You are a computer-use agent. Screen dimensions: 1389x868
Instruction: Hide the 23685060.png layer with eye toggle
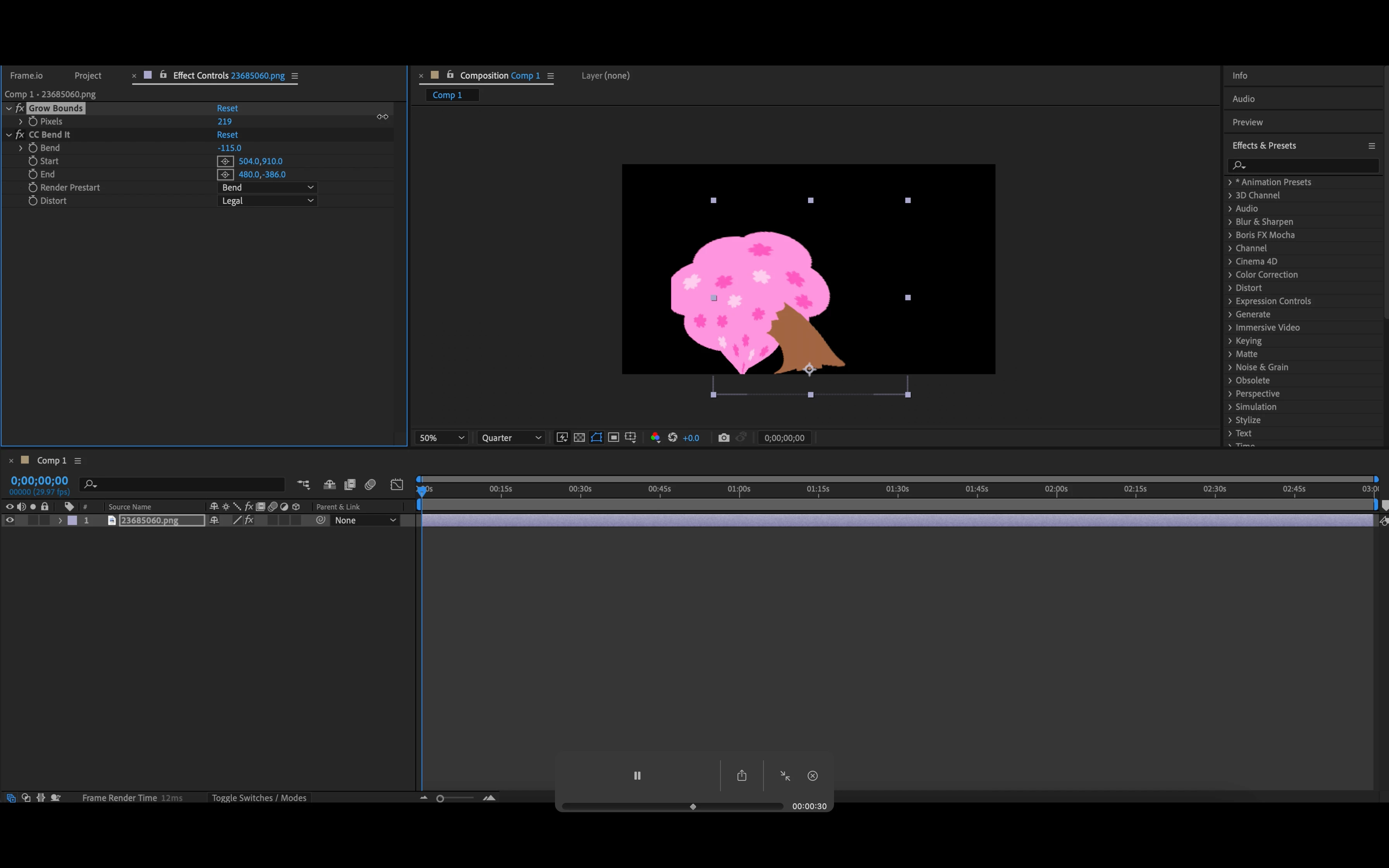pos(10,520)
